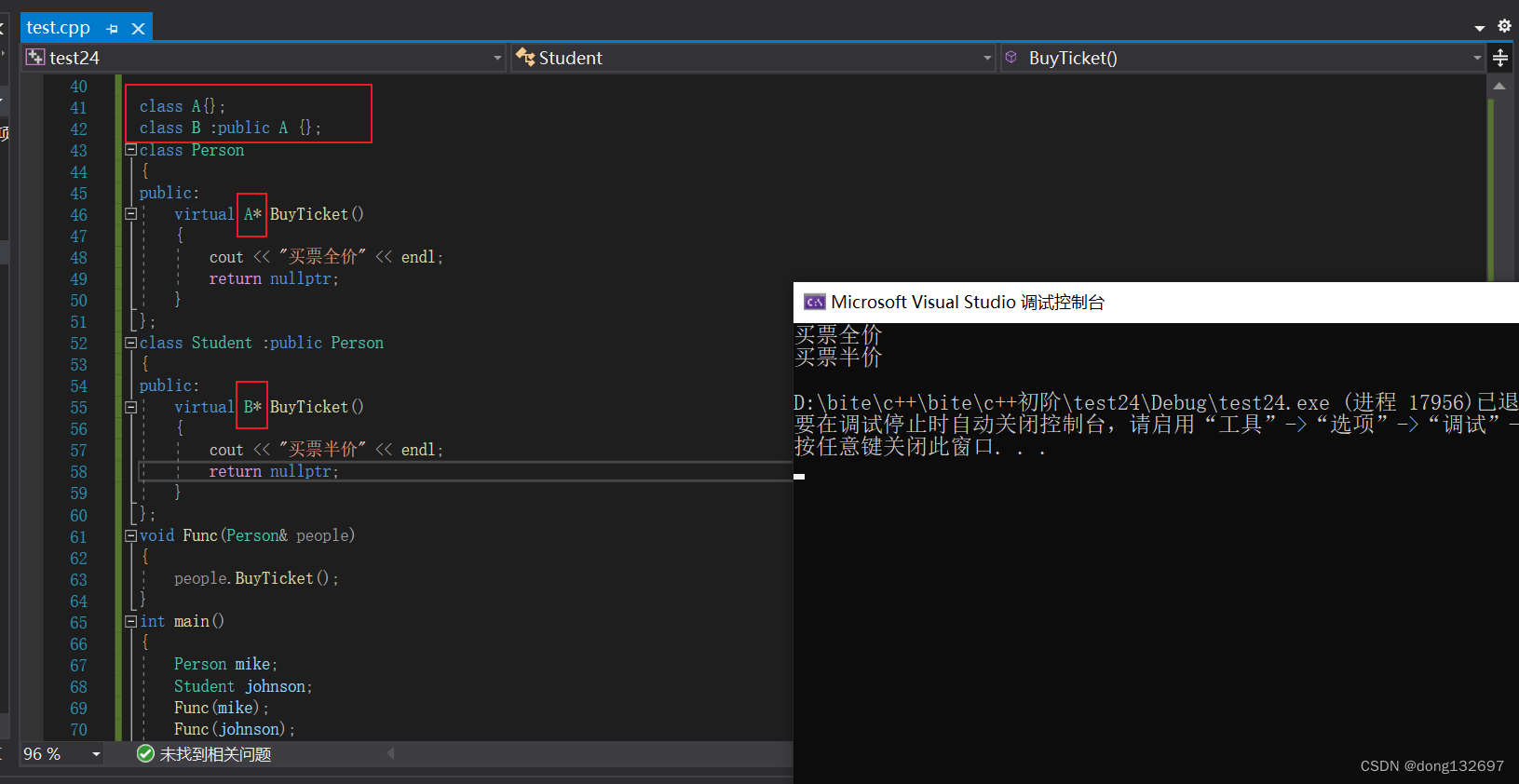Click line number 40 in the gutter
The image size is (1519, 784).
[78, 87]
